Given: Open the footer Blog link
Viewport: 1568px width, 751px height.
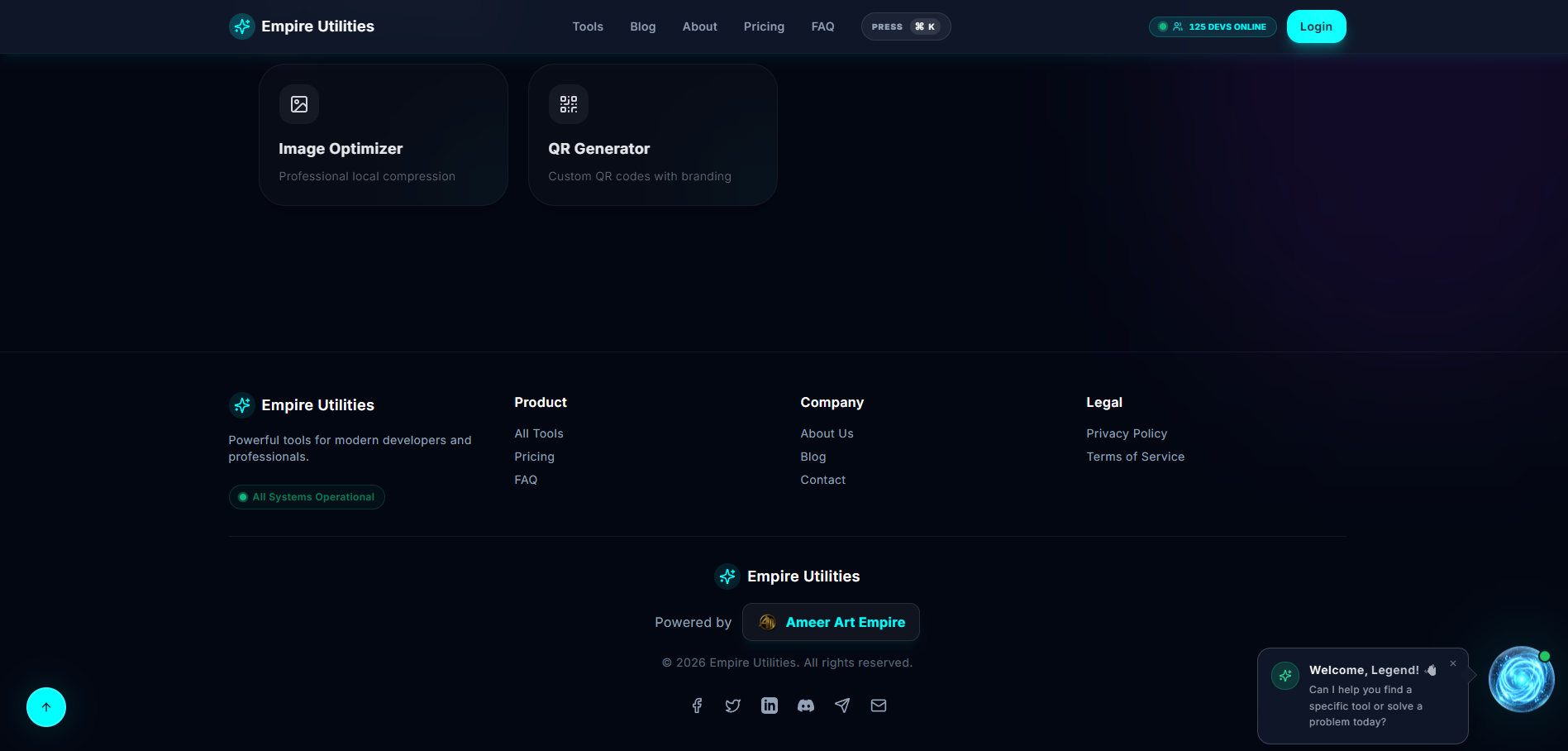Looking at the screenshot, I should 813,457.
